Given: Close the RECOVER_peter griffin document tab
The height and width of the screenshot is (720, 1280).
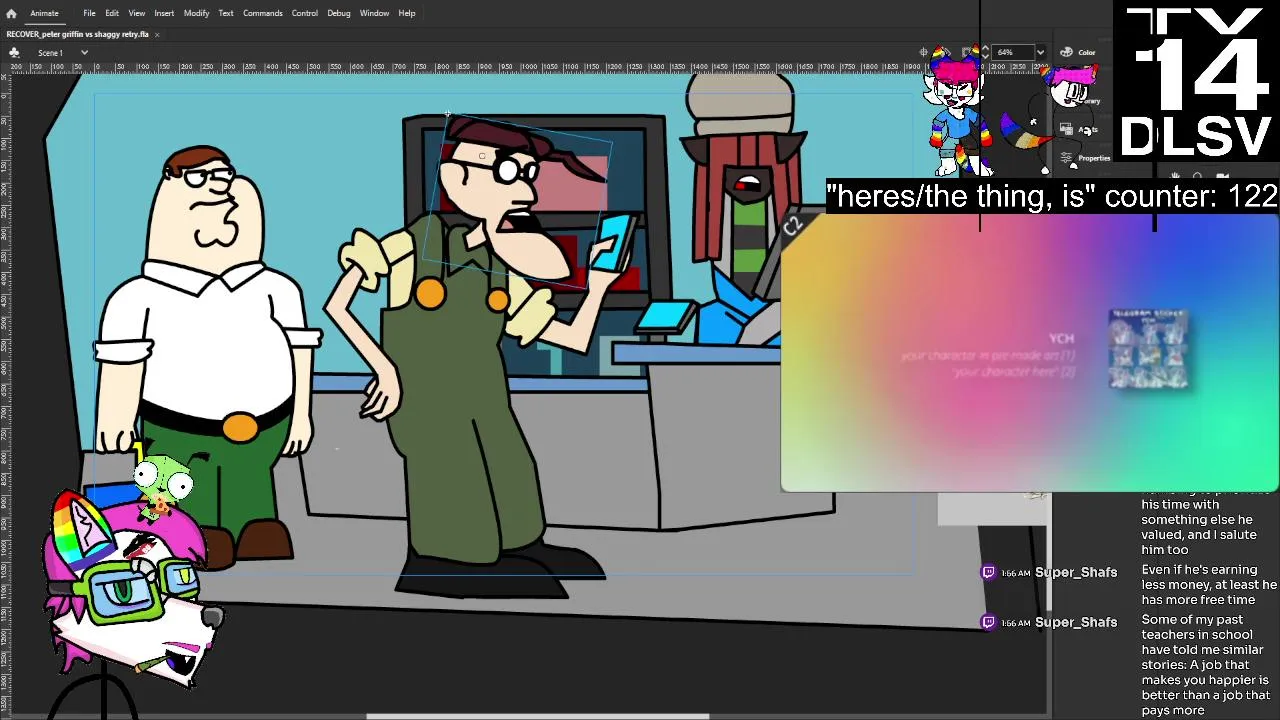Looking at the screenshot, I should coord(157,34).
